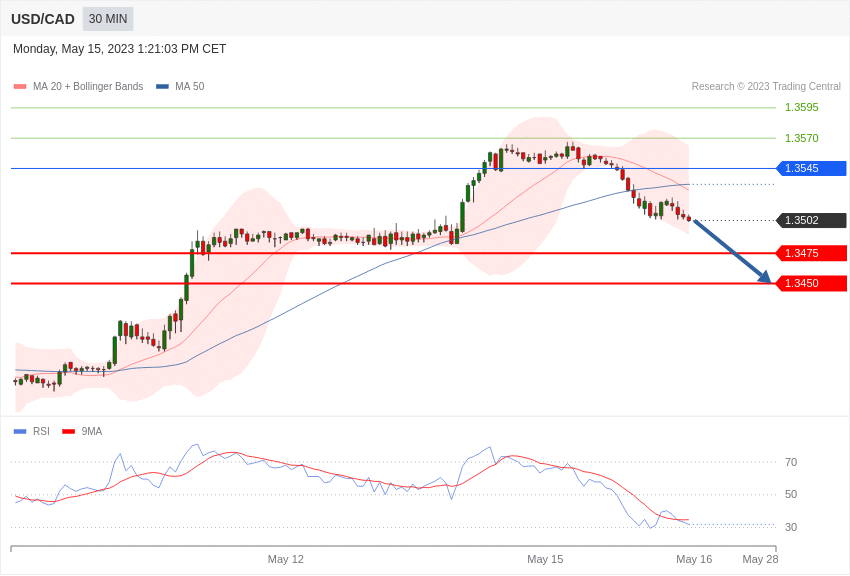Click the MA 50 legend swatch
850x576 pixels.
[162, 87]
